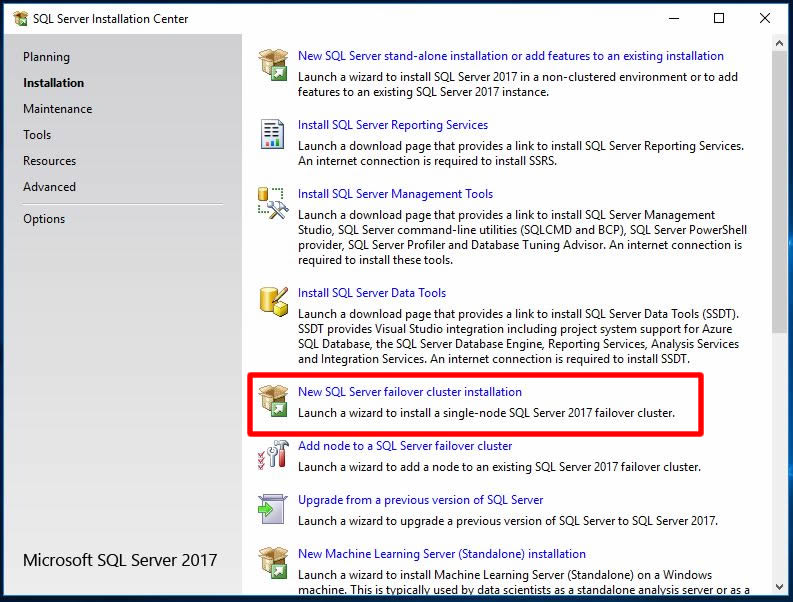Screen dimensions: 793x602
Task: Click the stand-alone installation box icon
Action: click(x=273, y=64)
